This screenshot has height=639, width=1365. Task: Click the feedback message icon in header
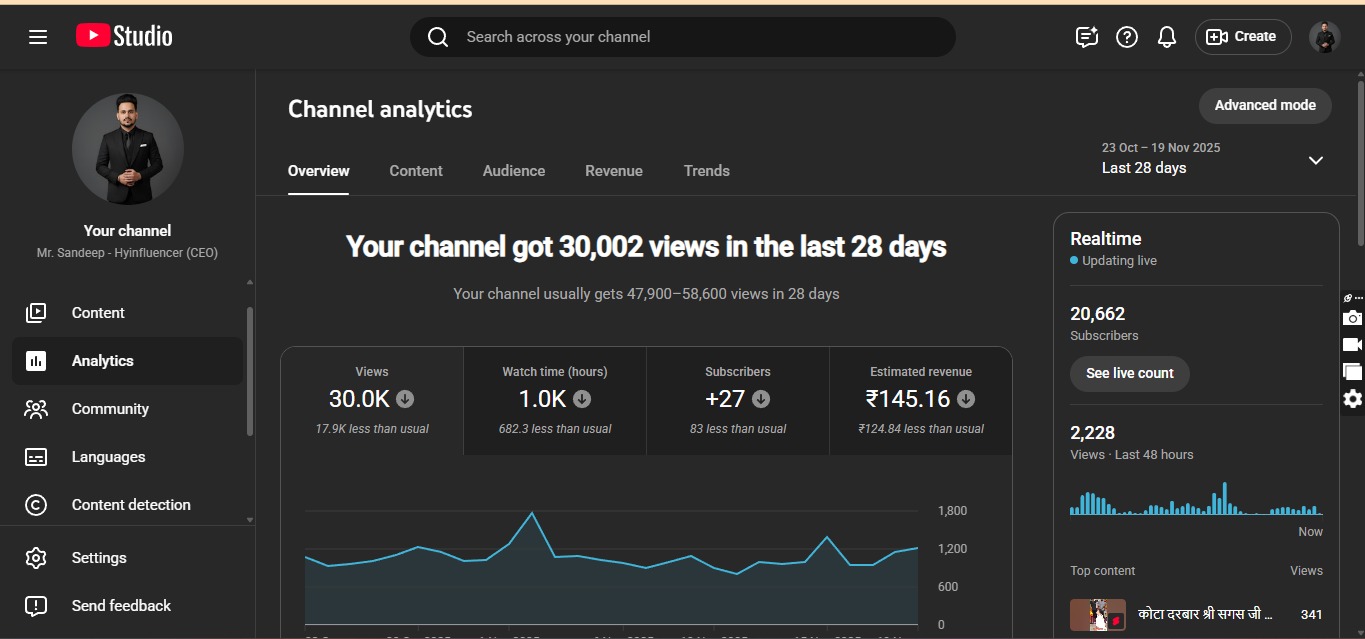tap(1086, 37)
